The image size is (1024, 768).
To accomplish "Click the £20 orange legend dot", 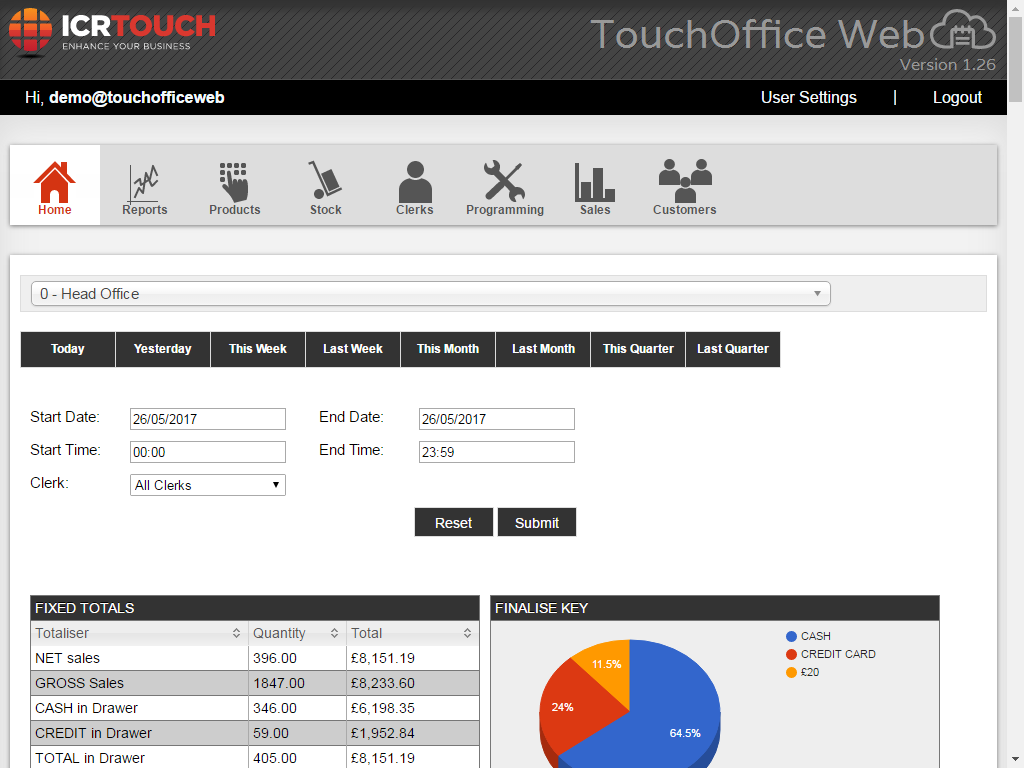I will click(x=791, y=673).
